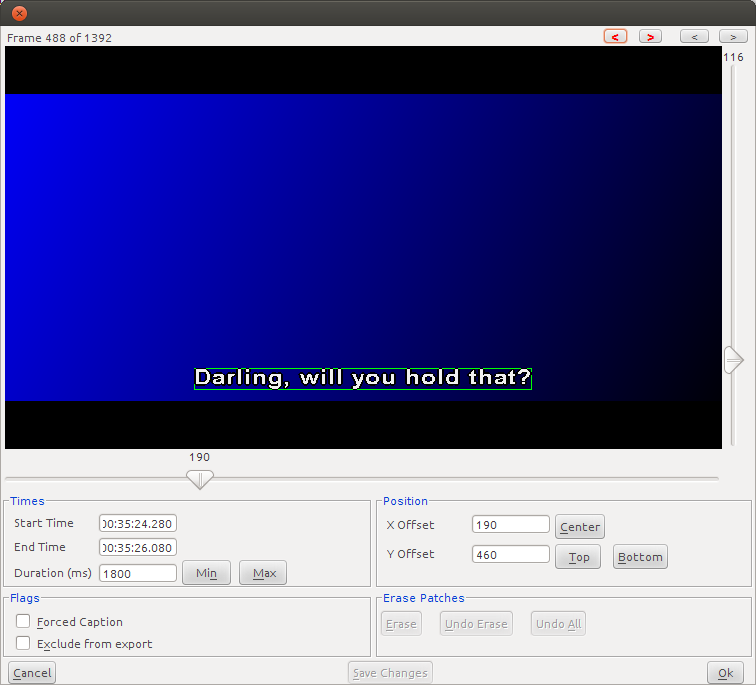Enable the Forced Caption checkbox
The width and height of the screenshot is (756, 685).
pos(23,621)
